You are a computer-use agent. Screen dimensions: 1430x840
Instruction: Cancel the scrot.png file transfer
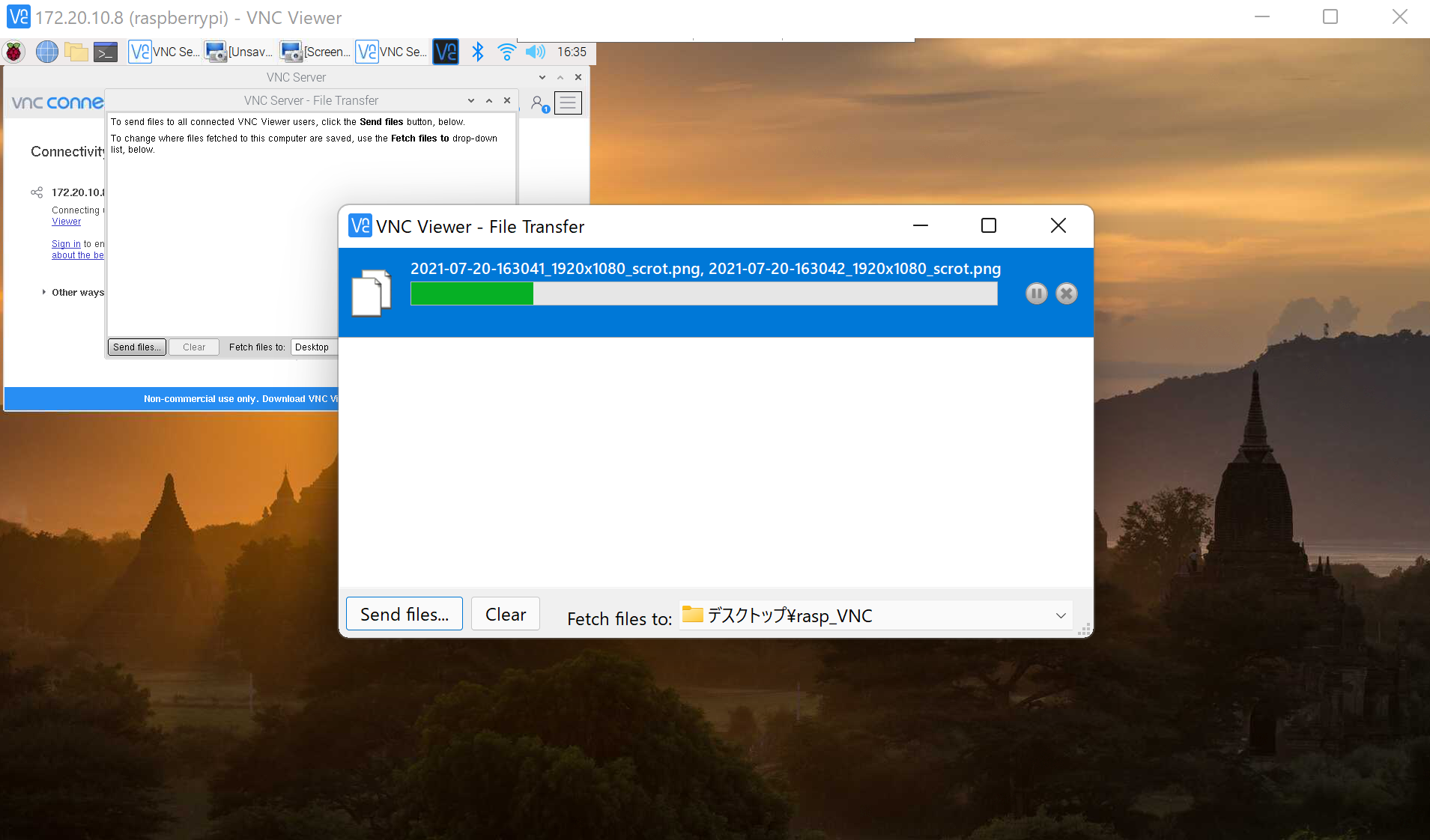1066,293
